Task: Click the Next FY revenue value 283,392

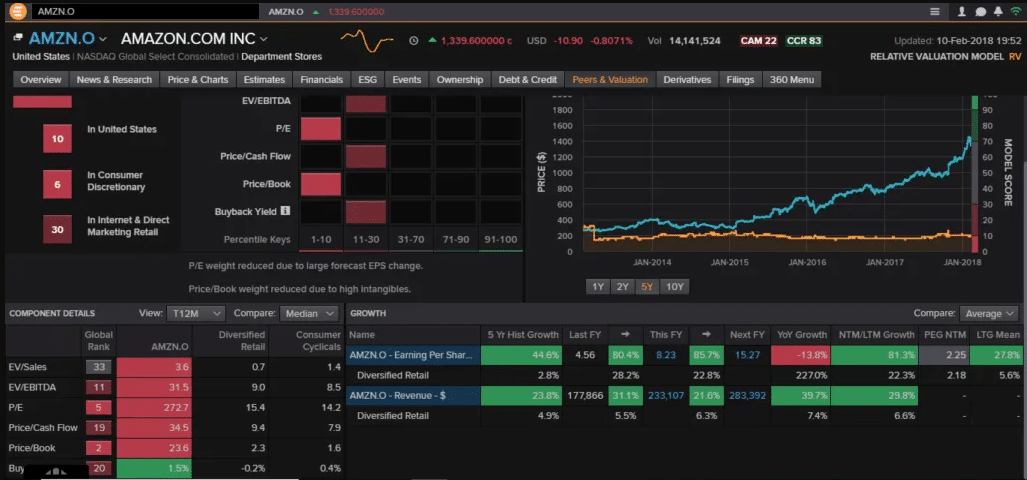Action: (x=747, y=396)
